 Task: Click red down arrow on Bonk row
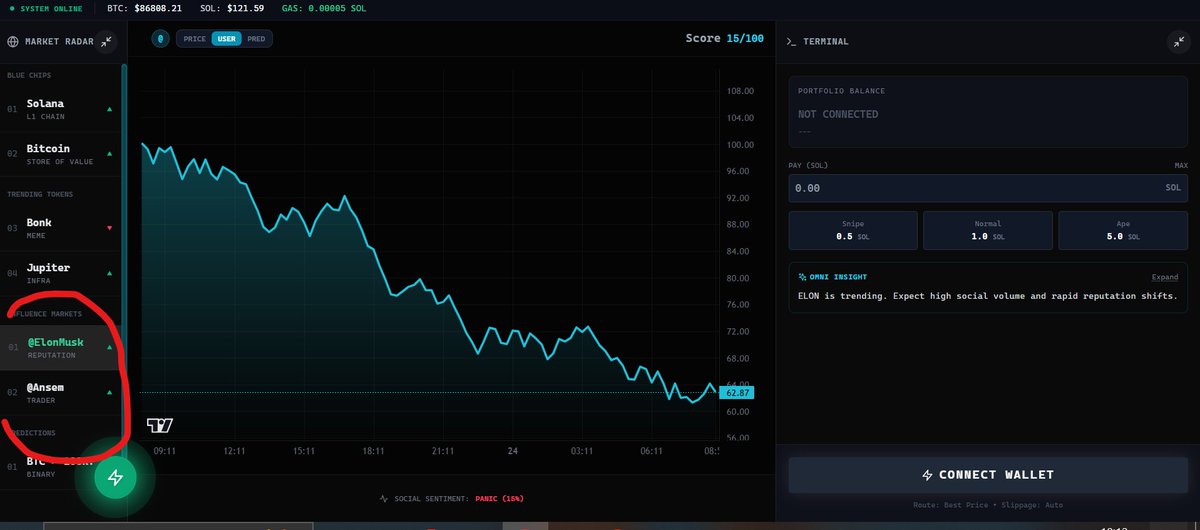pos(110,227)
